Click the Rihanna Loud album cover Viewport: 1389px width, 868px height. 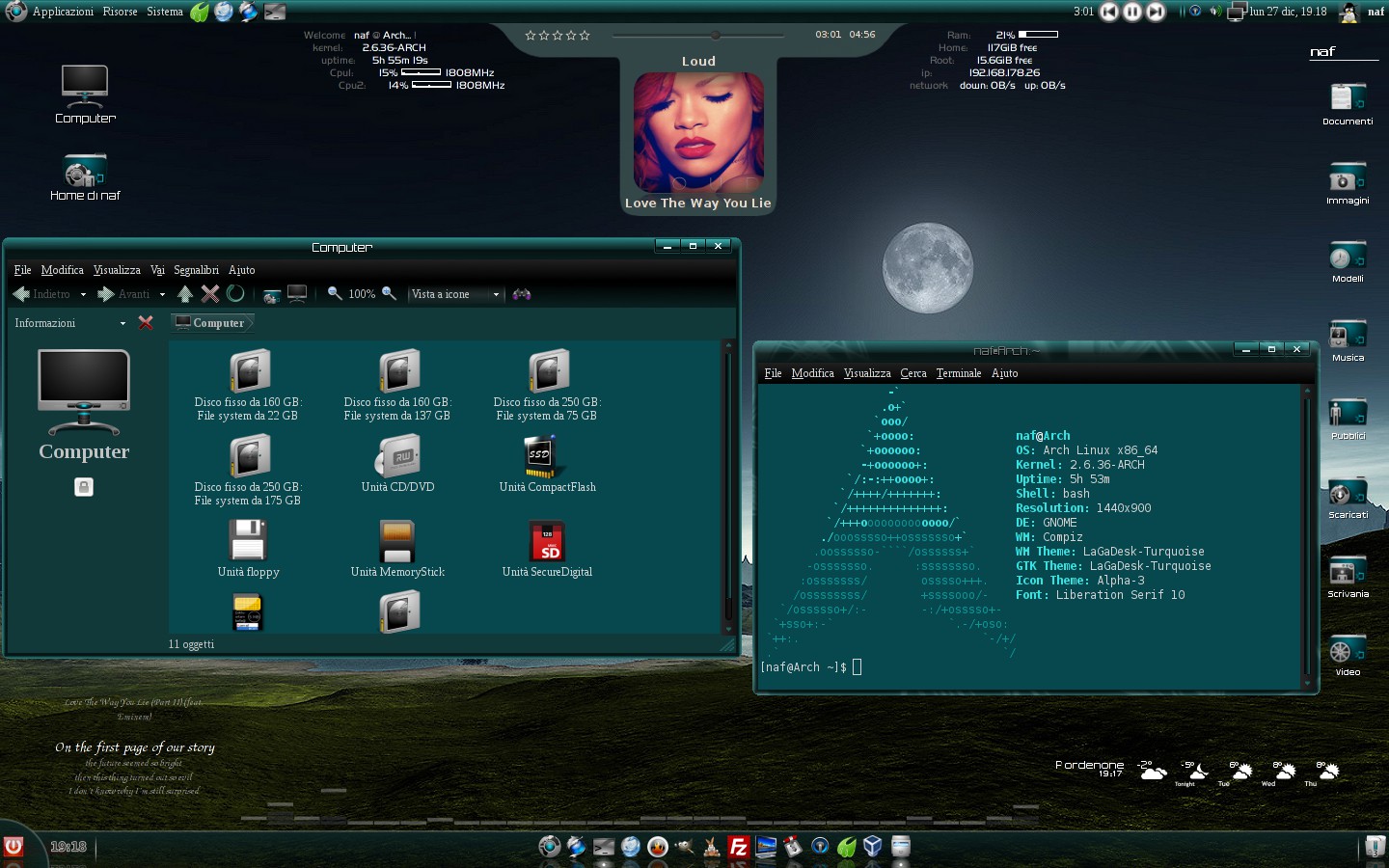pyautogui.click(x=698, y=133)
